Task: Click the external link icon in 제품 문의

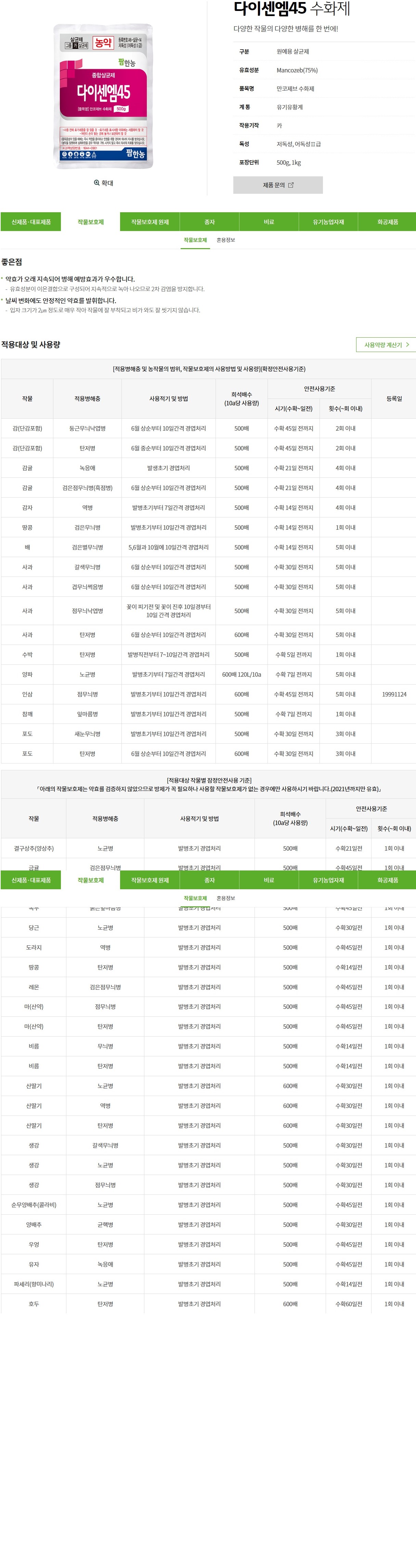Action: 290,185
